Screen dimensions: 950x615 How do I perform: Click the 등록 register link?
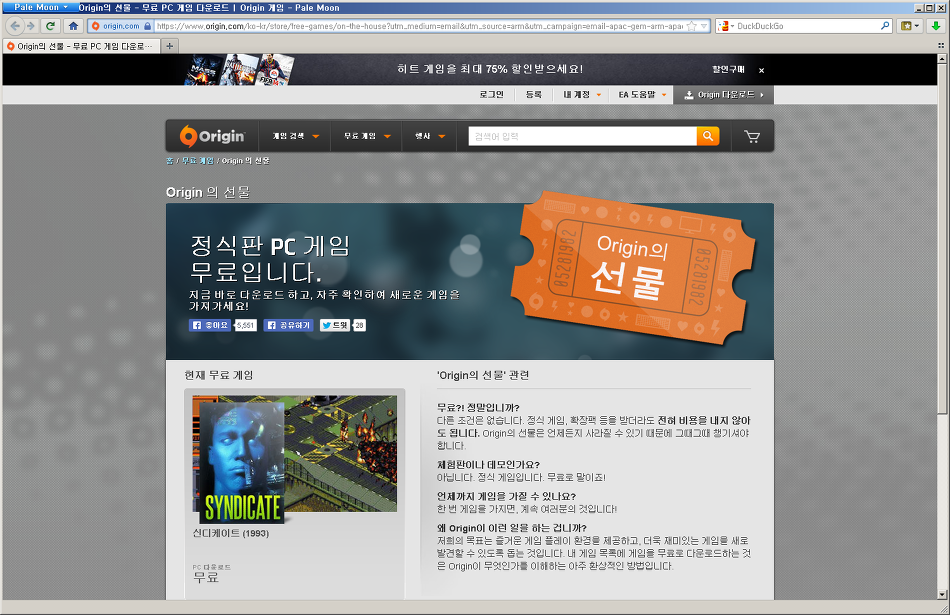[x=534, y=95]
